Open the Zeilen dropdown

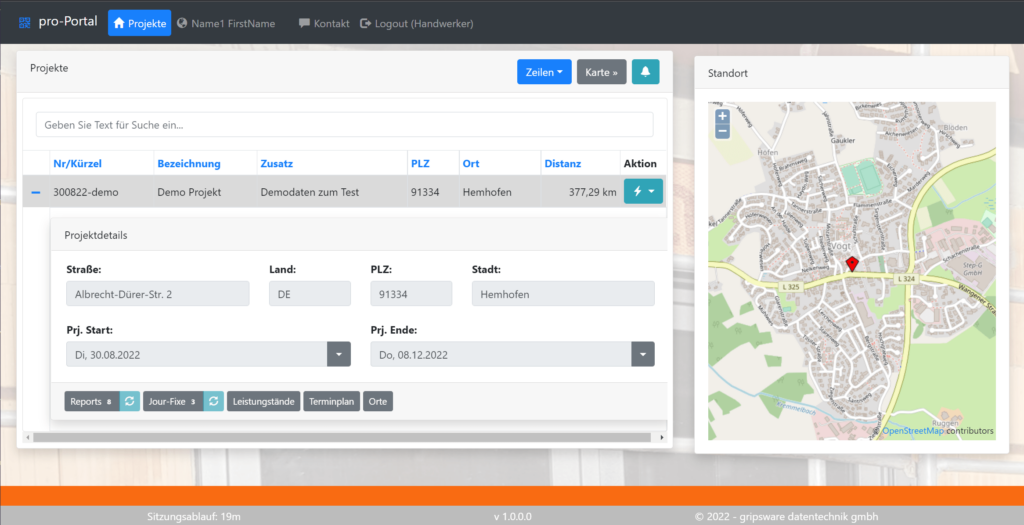coord(544,72)
